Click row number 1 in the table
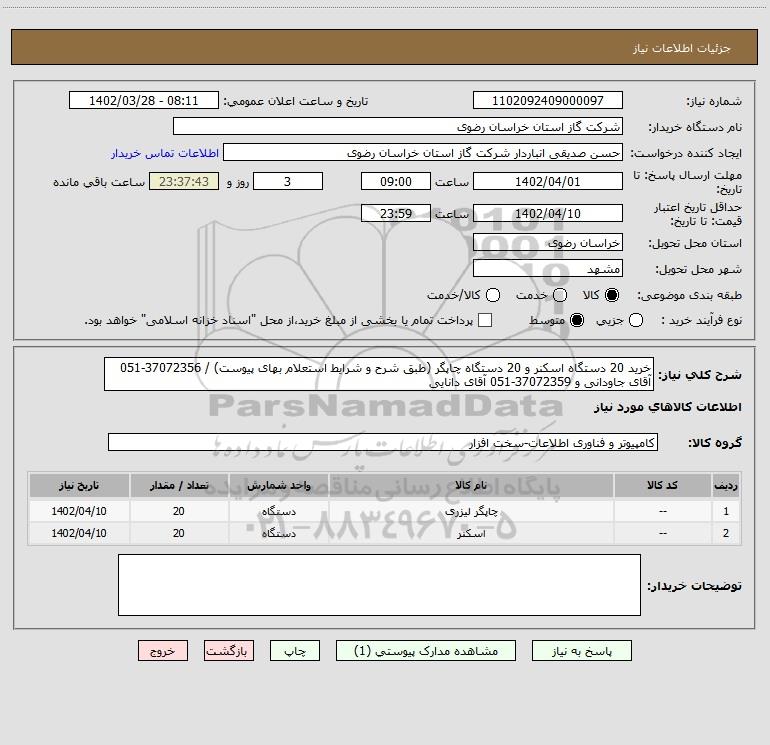 click(726, 511)
